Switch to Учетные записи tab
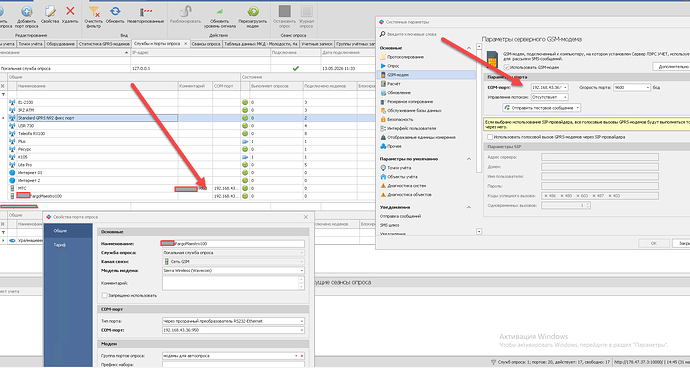 pos(316,44)
